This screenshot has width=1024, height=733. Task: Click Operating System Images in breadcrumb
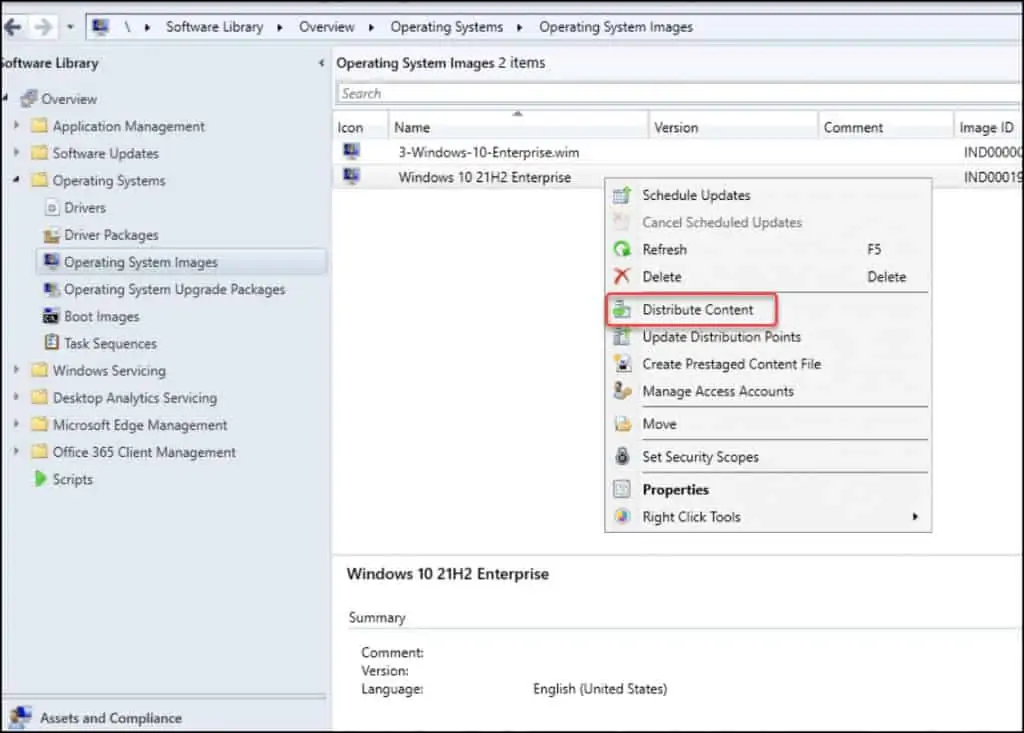coord(616,27)
